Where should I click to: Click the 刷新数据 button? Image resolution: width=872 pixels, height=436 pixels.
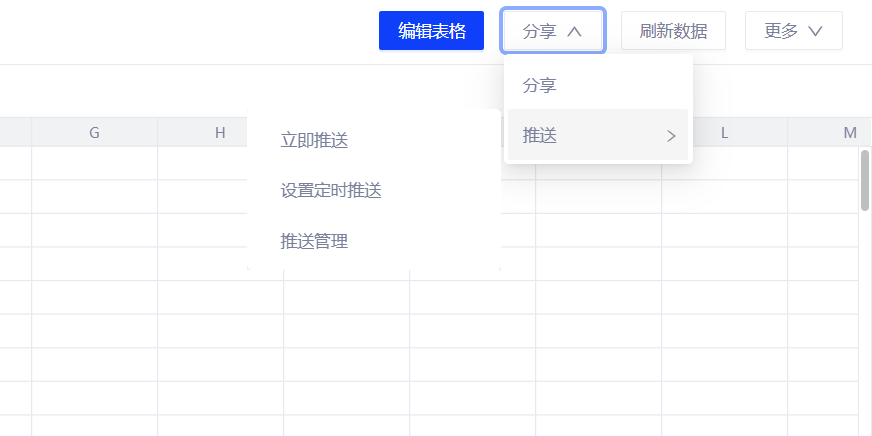pyautogui.click(x=673, y=31)
